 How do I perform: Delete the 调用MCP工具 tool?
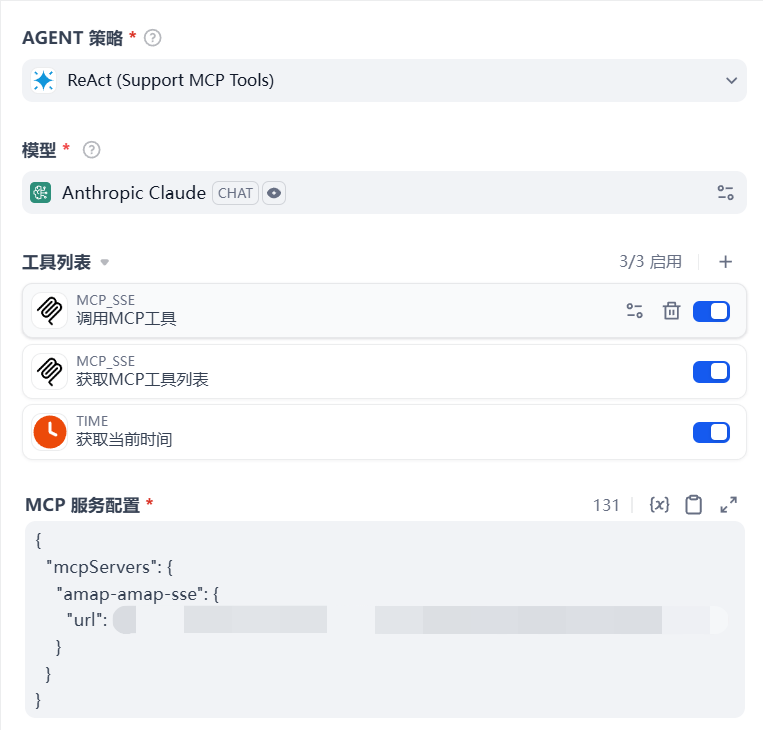point(672,311)
